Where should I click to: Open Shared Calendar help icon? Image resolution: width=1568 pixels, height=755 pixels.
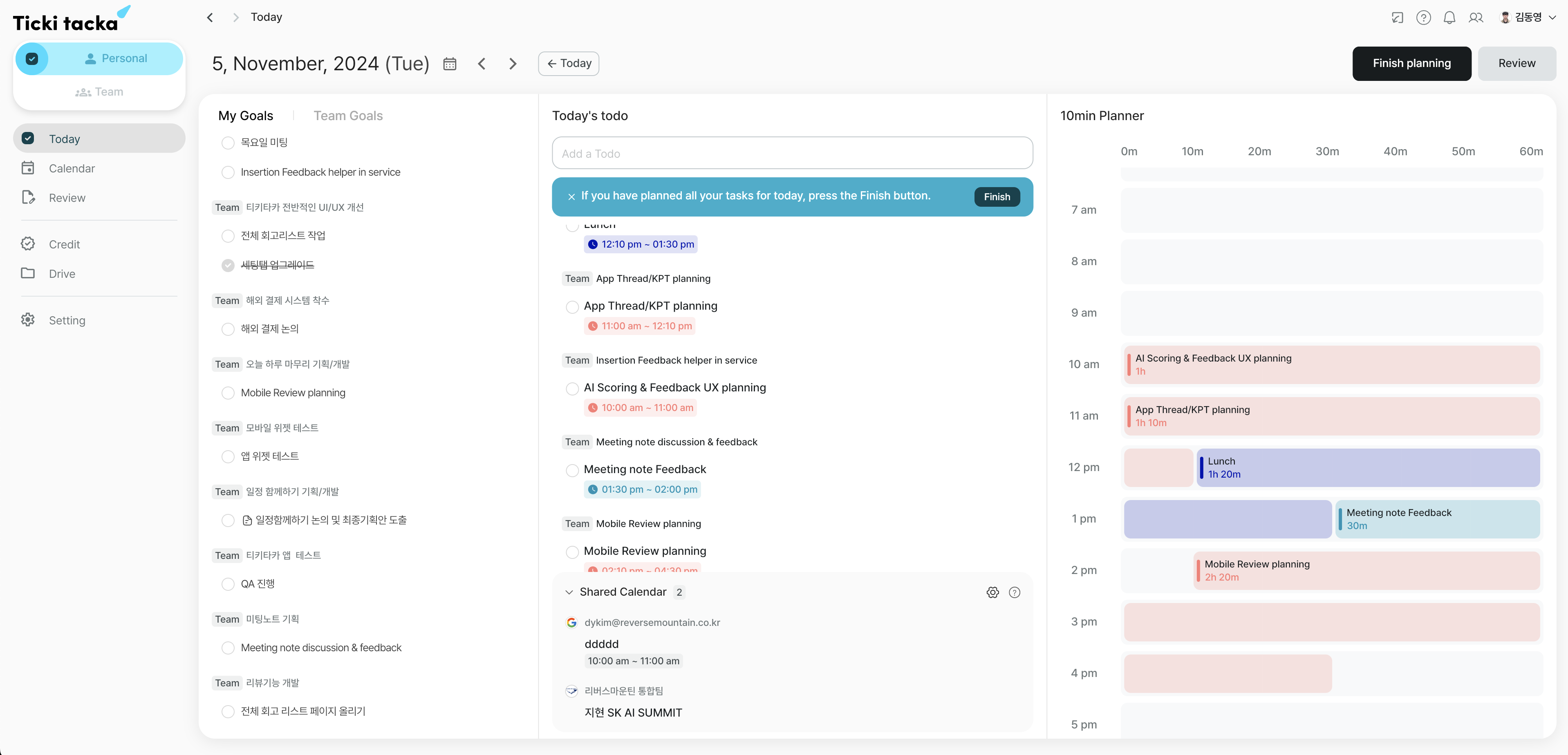pyautogui.click(x=1014, y=592)
